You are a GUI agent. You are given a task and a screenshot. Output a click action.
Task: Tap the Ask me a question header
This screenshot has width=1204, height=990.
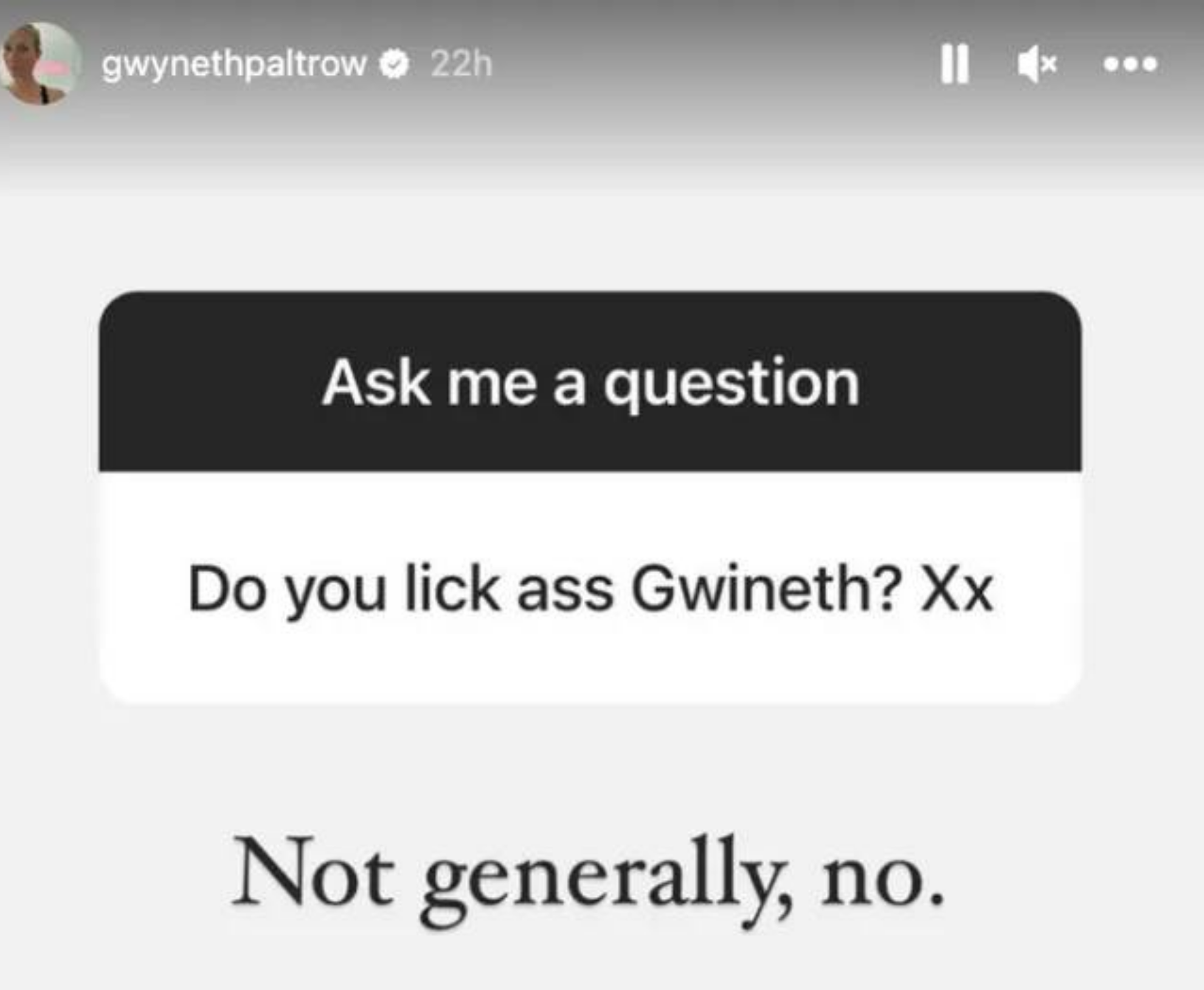[590, 382]
